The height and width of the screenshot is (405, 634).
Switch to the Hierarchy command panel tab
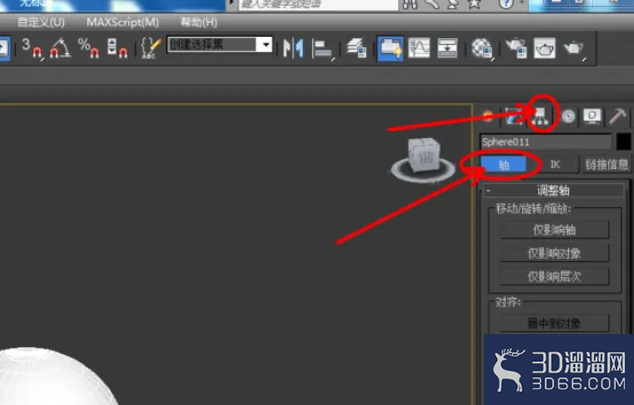(x=541, y=116)
